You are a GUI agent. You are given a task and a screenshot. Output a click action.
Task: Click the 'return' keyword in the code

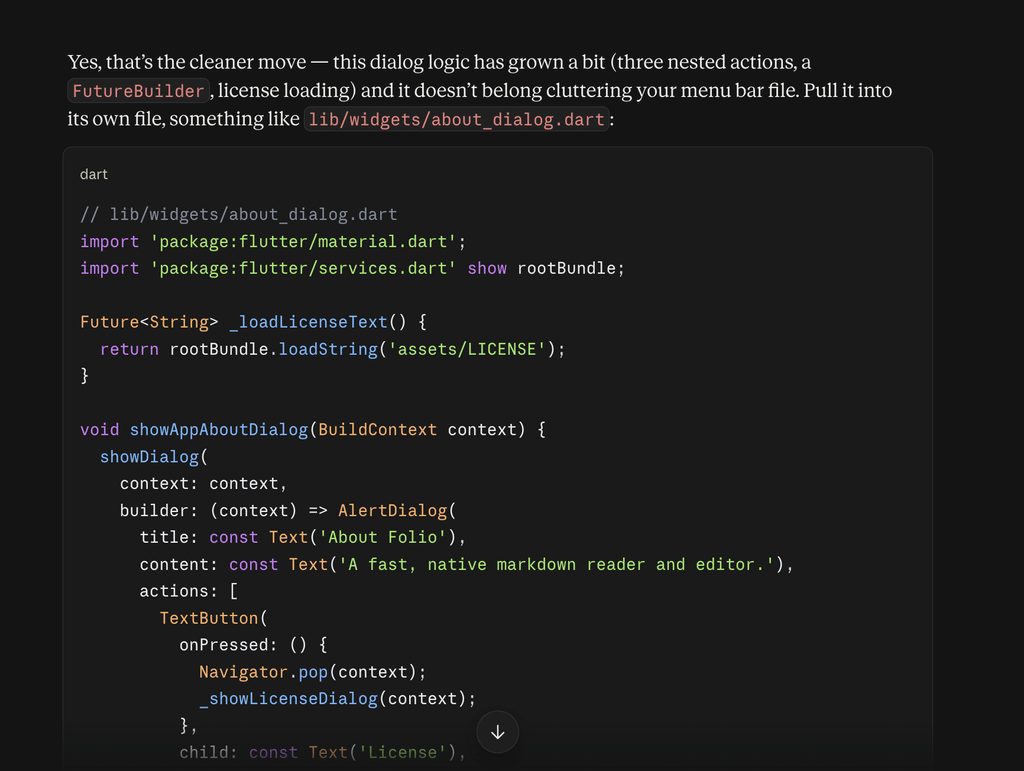coord(129,349)
